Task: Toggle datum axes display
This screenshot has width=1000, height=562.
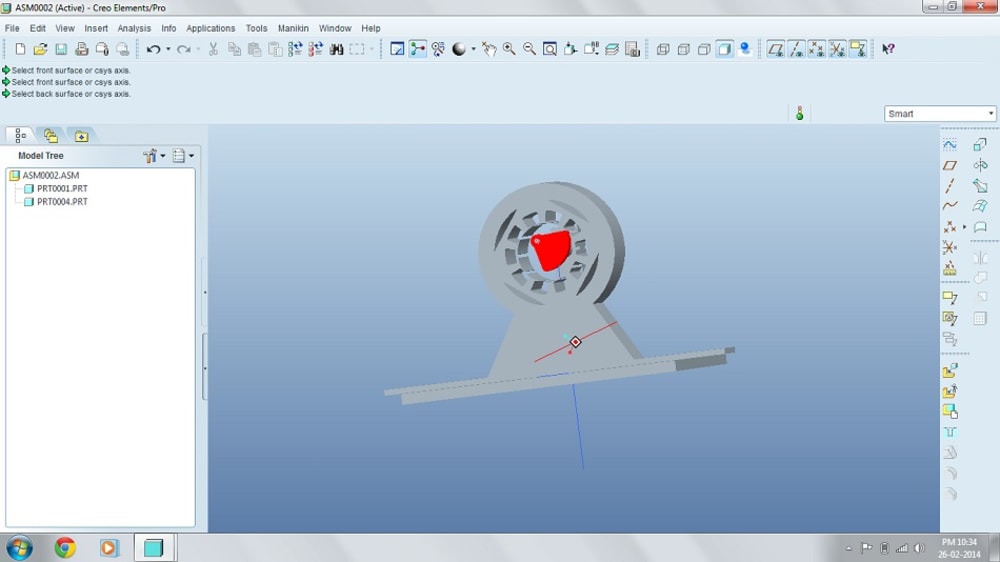Action: 796,49
